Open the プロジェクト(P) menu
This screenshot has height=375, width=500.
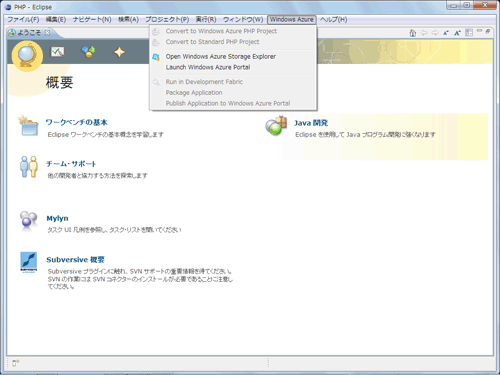167,20
